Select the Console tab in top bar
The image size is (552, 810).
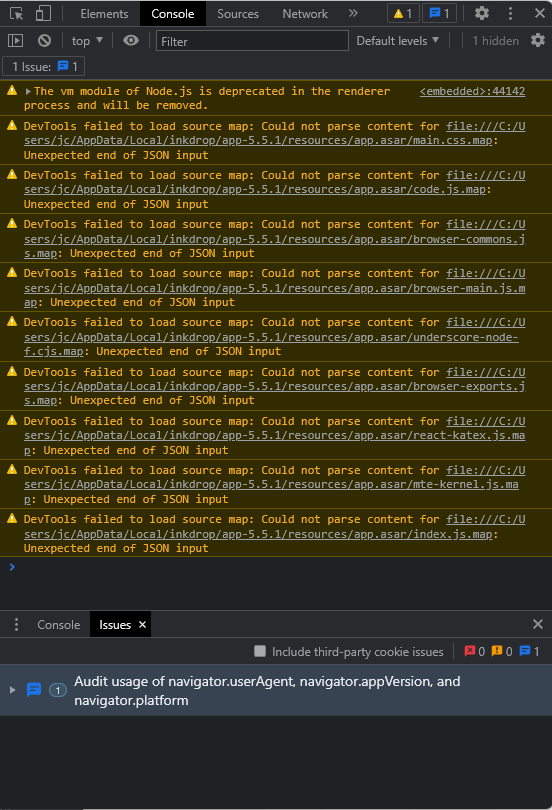[172, 14]
